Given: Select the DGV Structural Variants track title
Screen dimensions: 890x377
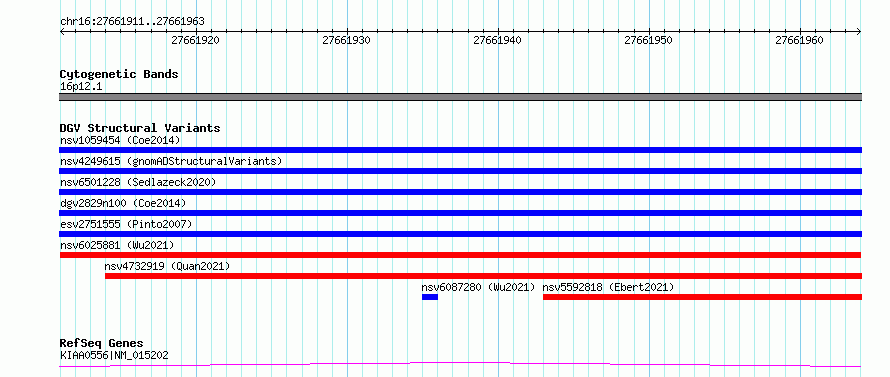Looking at the screenshot, I should (140, 128).
